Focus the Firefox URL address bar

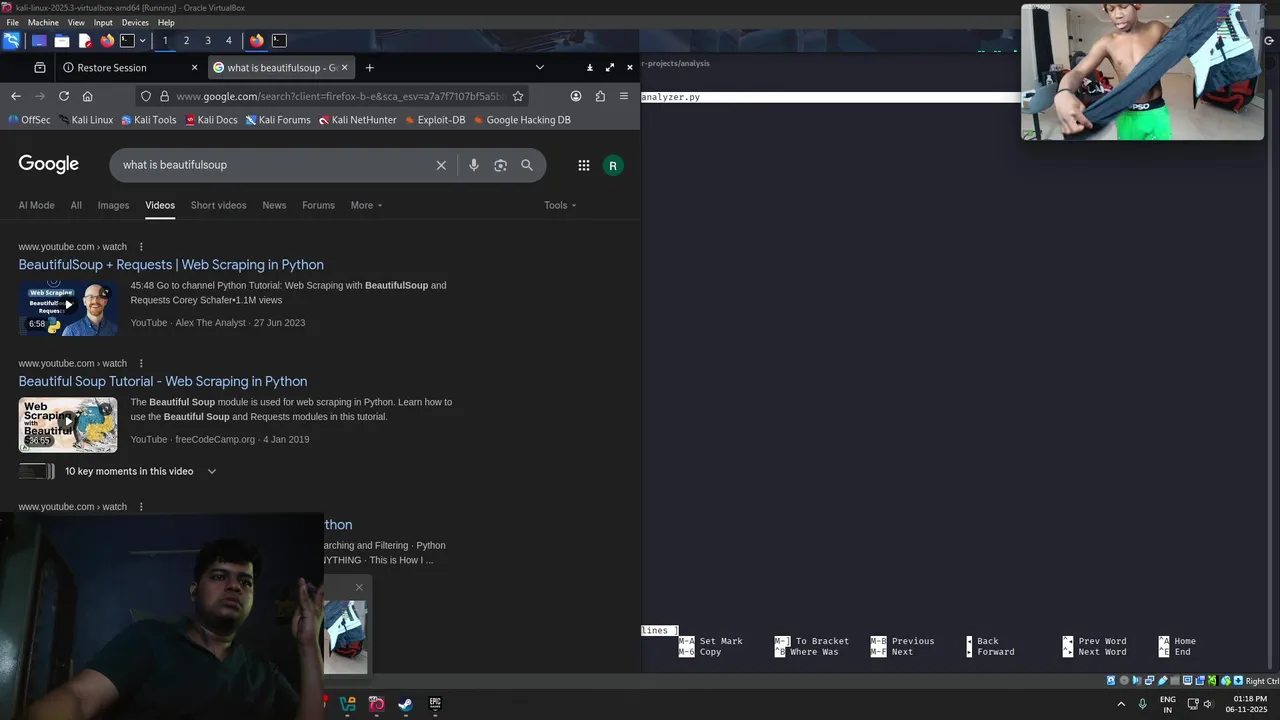pyautogui.click(x=340, y=96)
